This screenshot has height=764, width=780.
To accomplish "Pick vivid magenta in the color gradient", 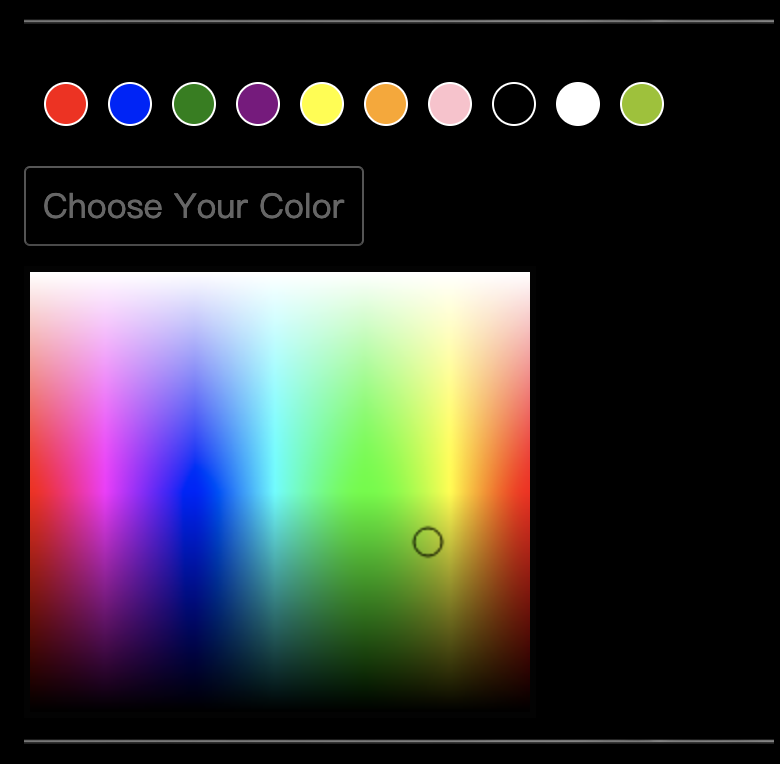I will 107,488.
